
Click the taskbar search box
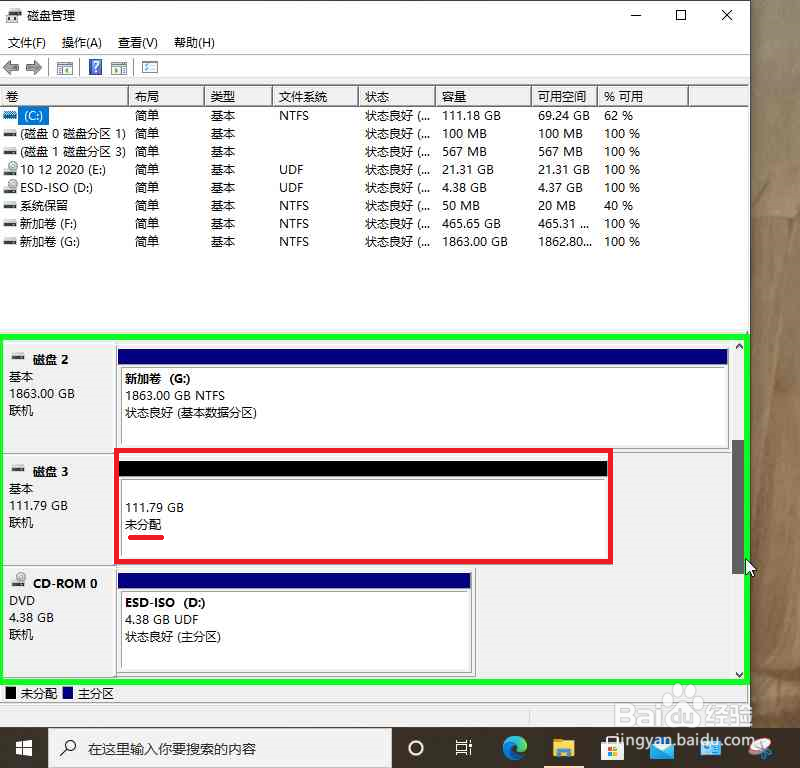(x=219, y=748)
